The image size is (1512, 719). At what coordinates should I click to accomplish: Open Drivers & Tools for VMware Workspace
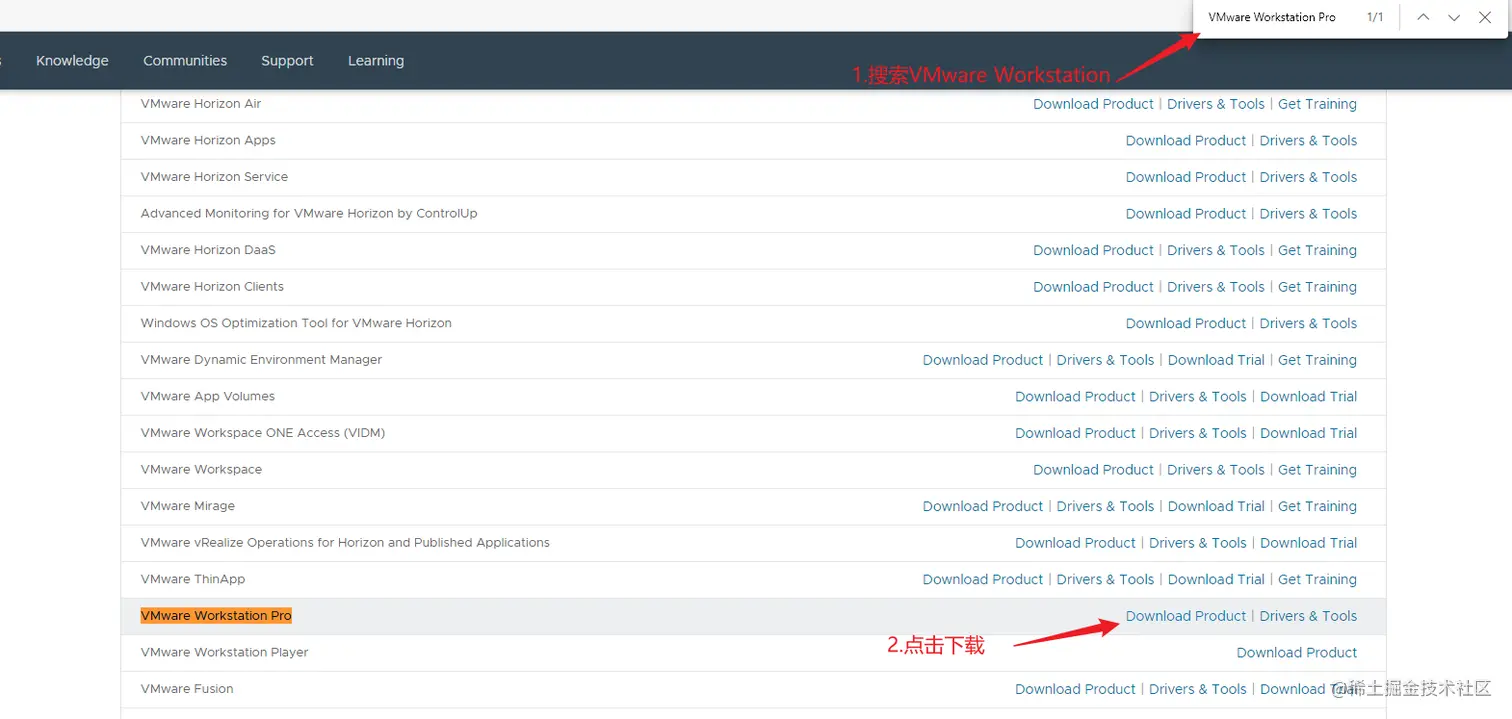click(x=1216, y=470)
